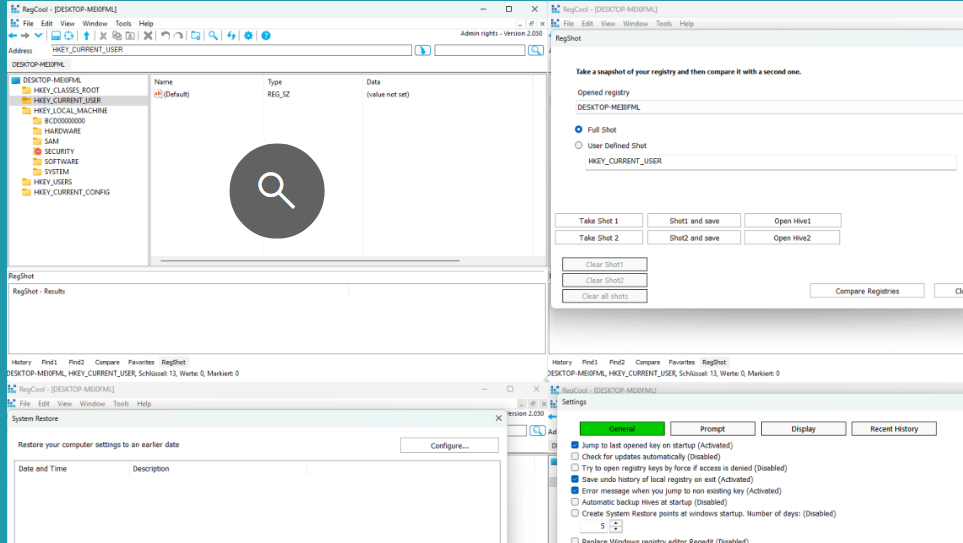Open the Recent History settings tab
963x543 pixels.
tap(893, 429)
